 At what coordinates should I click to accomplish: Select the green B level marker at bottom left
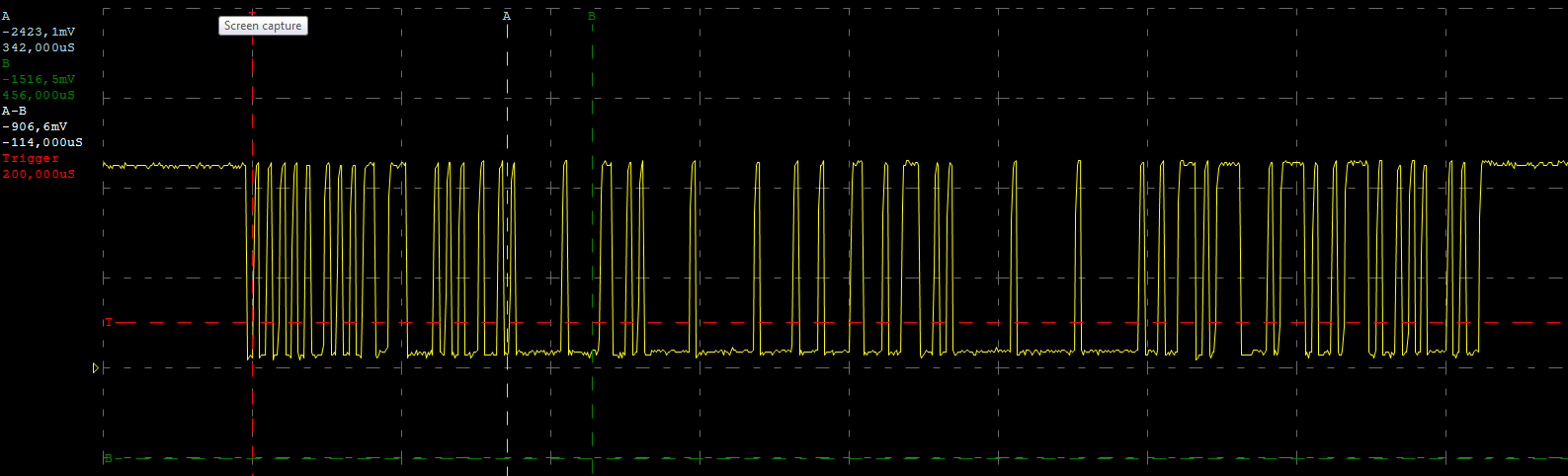tap(108, 458)
